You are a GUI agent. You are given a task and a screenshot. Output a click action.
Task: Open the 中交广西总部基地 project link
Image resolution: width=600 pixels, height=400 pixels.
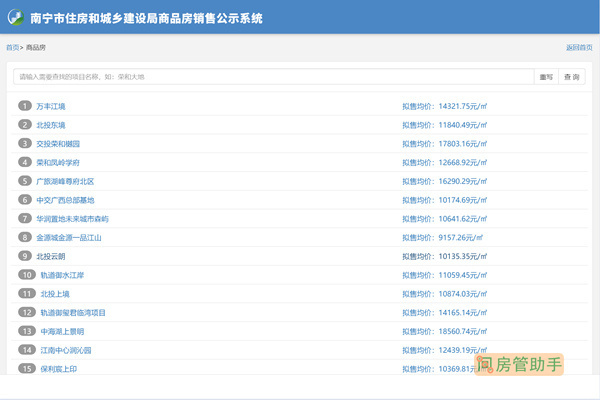click(65, 200)
